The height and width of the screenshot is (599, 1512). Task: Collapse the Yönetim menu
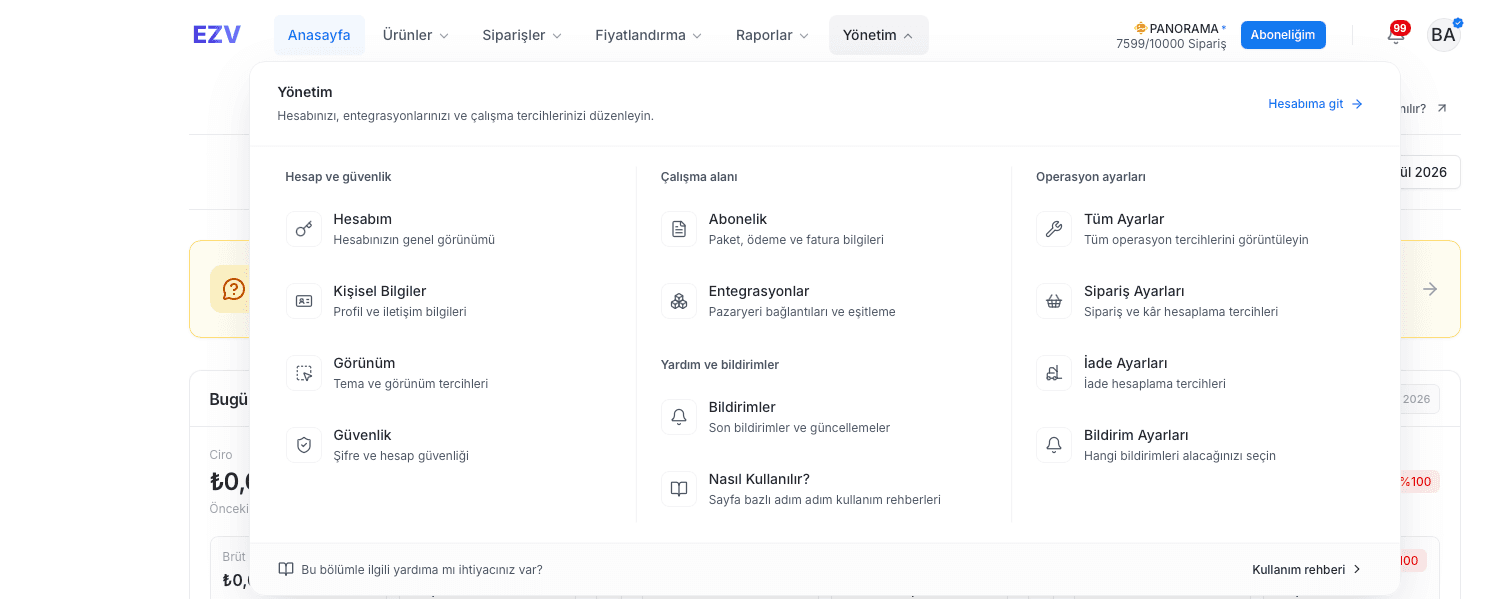coord(878,35)
